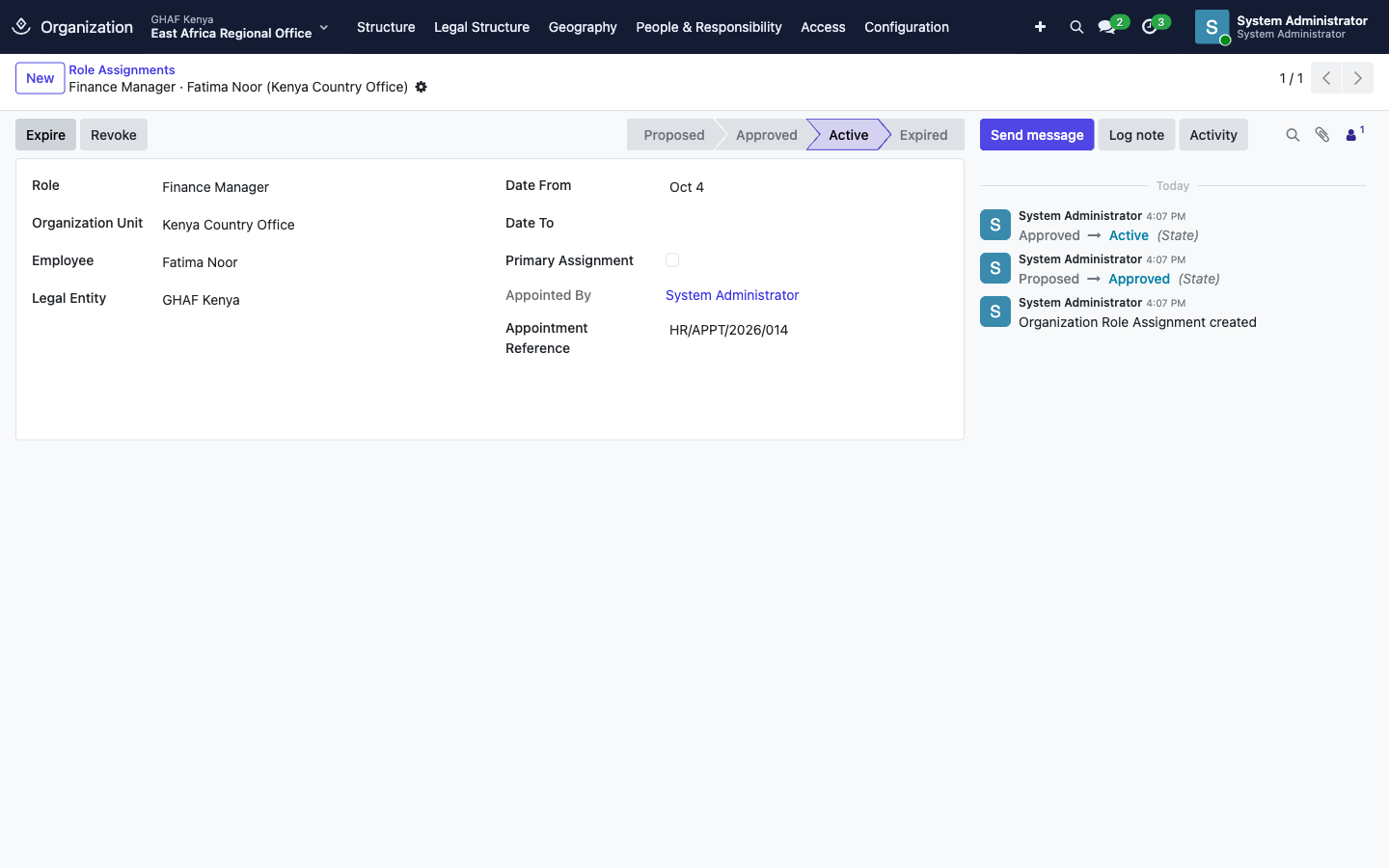The image size is (1389, 868).
Task: Click the Revoke button
Action: pos(114,135)
